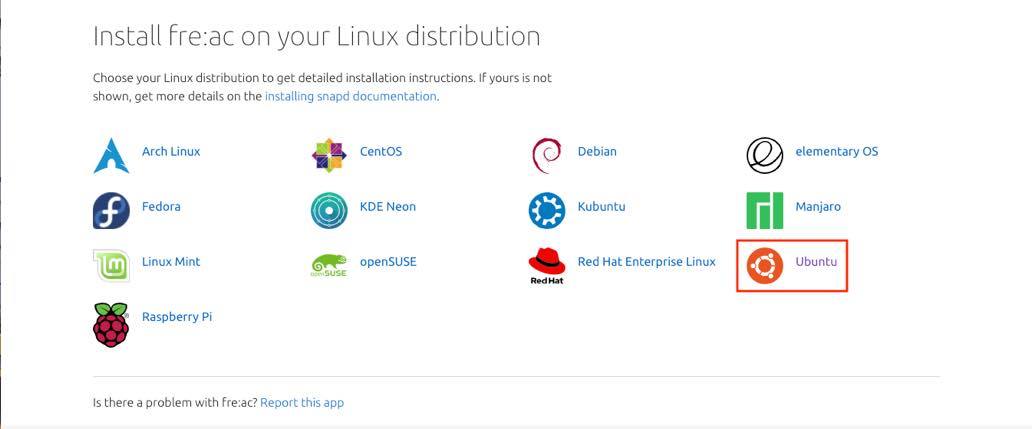This screenshot has width=1032, height=429.
Task: Open the installing snapd documentation link
Action: pos(350,97)
